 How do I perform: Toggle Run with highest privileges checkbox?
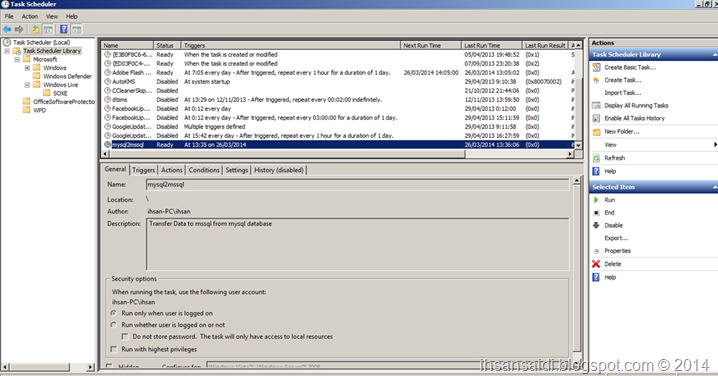[x=114, y=349]
